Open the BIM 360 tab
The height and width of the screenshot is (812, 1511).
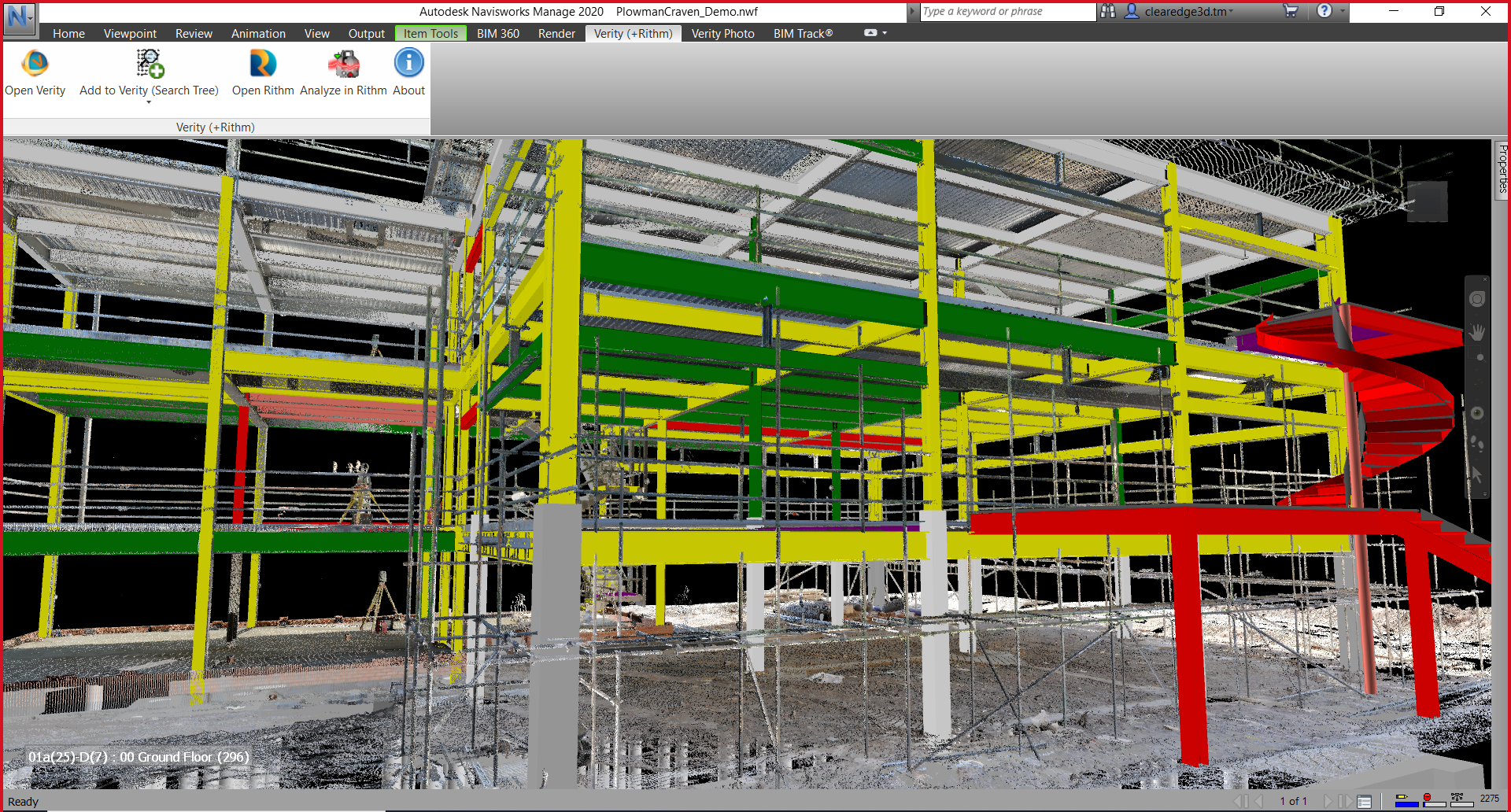497,33
